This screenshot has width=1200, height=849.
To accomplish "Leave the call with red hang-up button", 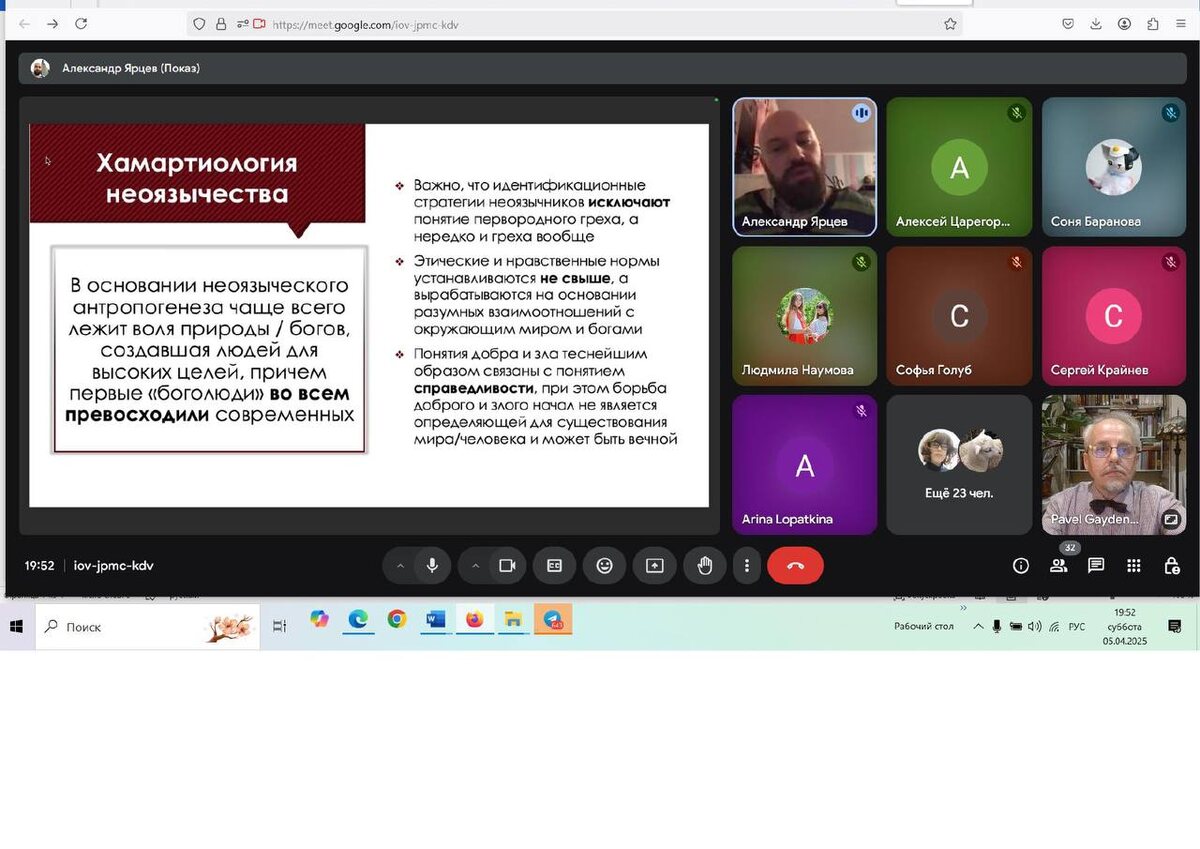I will pyautogui.click(x=795, y=565).
